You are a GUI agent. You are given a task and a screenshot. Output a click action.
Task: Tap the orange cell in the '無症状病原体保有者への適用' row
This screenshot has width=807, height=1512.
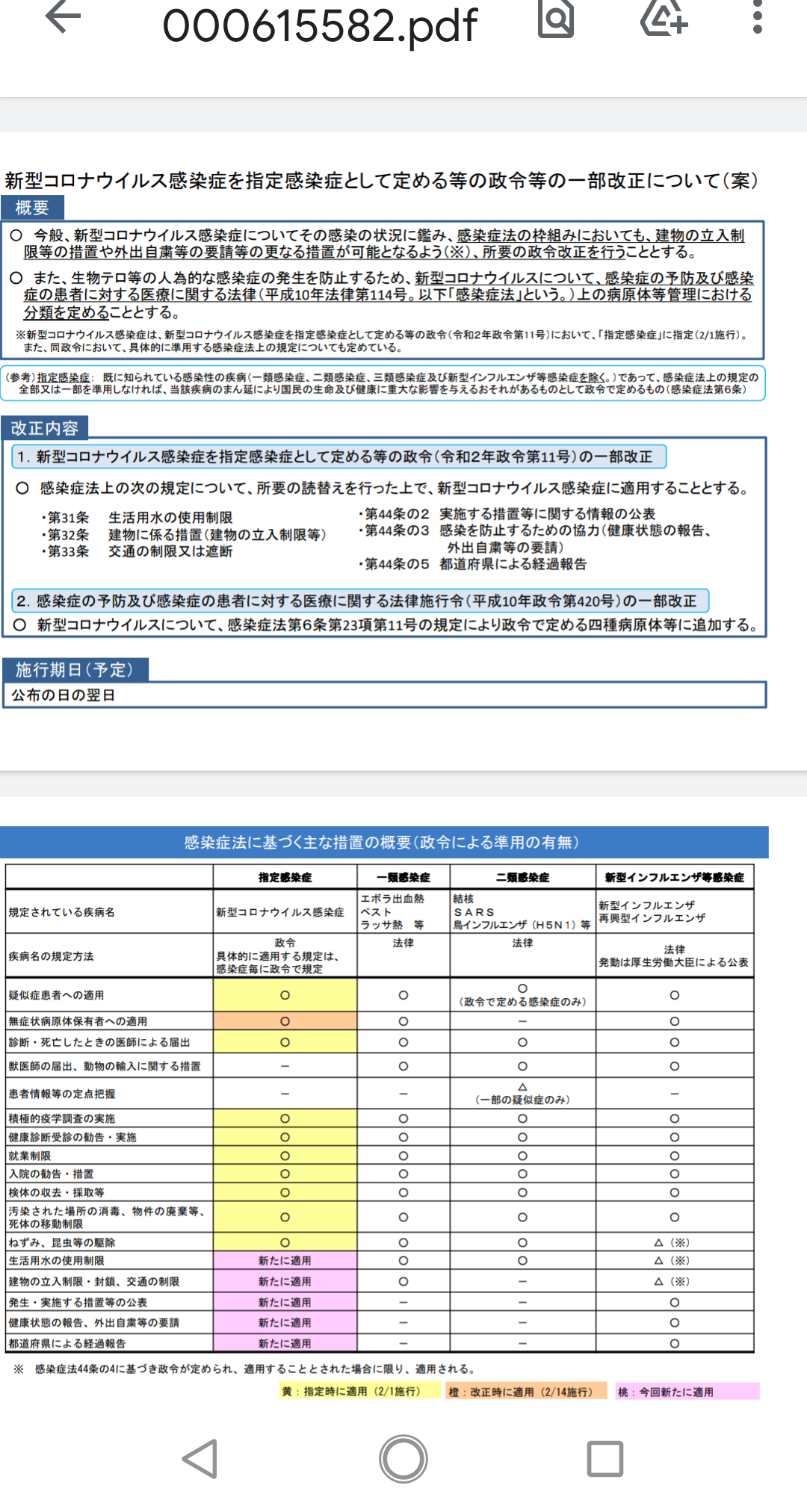(285, 1021)
